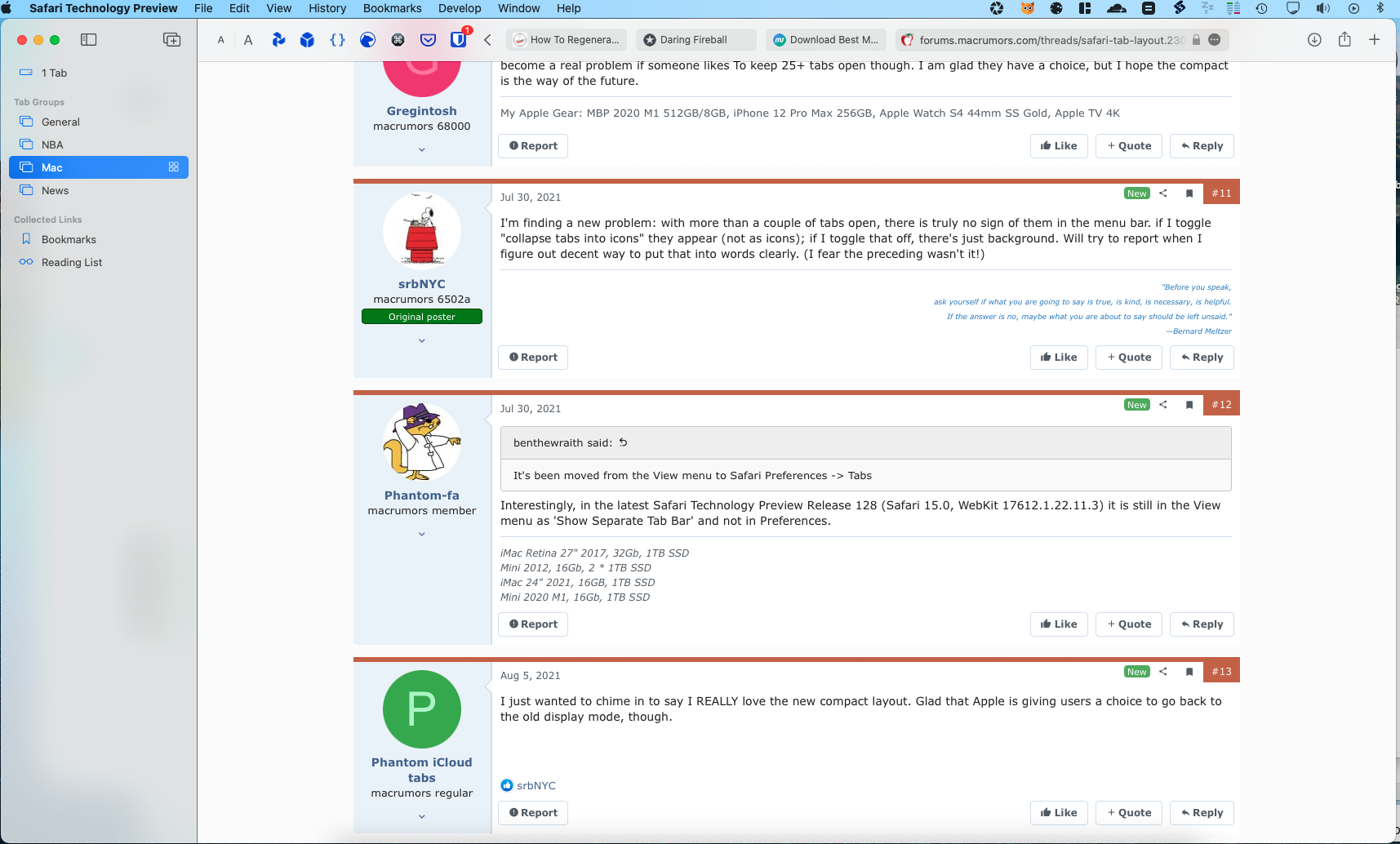
Task: Open Phantom-fa's squirrel avatar
Action: tap(422, 442)
